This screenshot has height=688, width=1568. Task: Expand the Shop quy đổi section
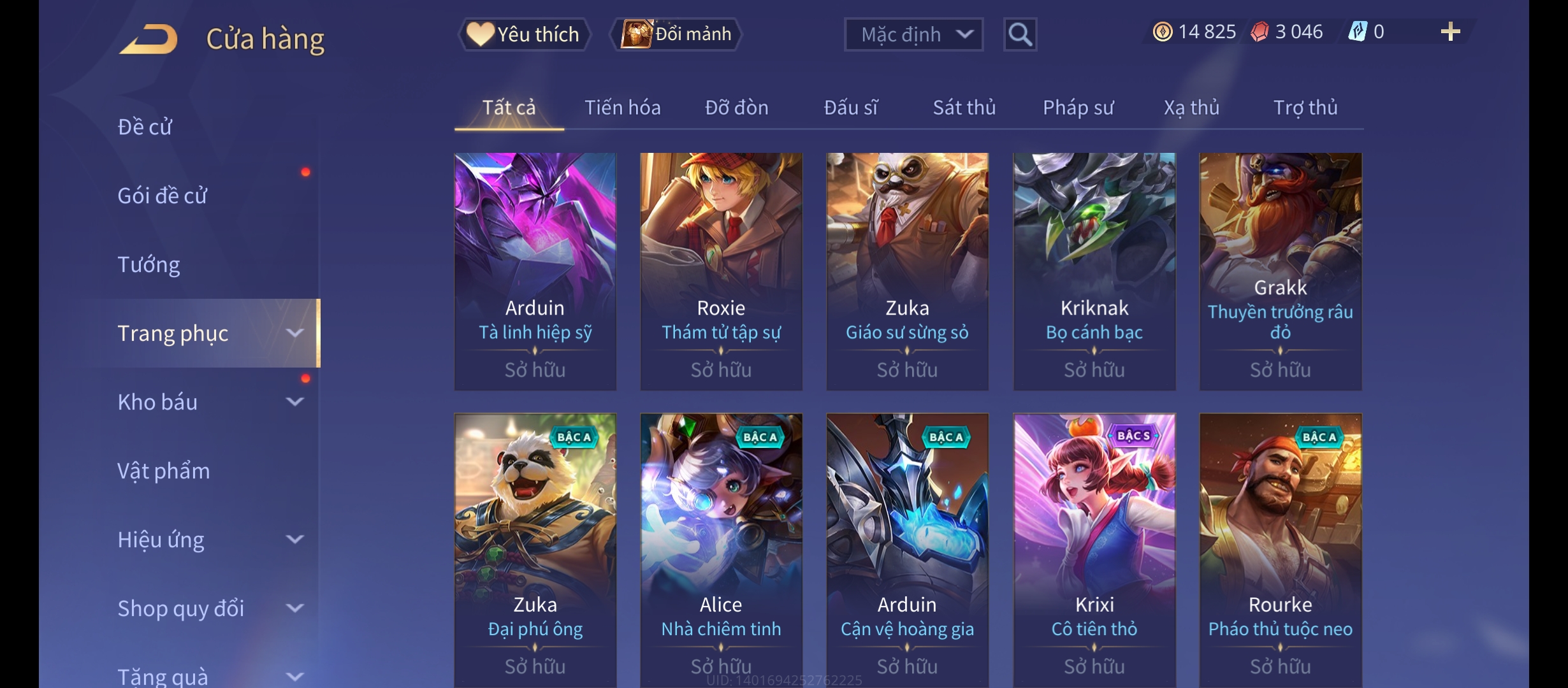coord(294,608)
